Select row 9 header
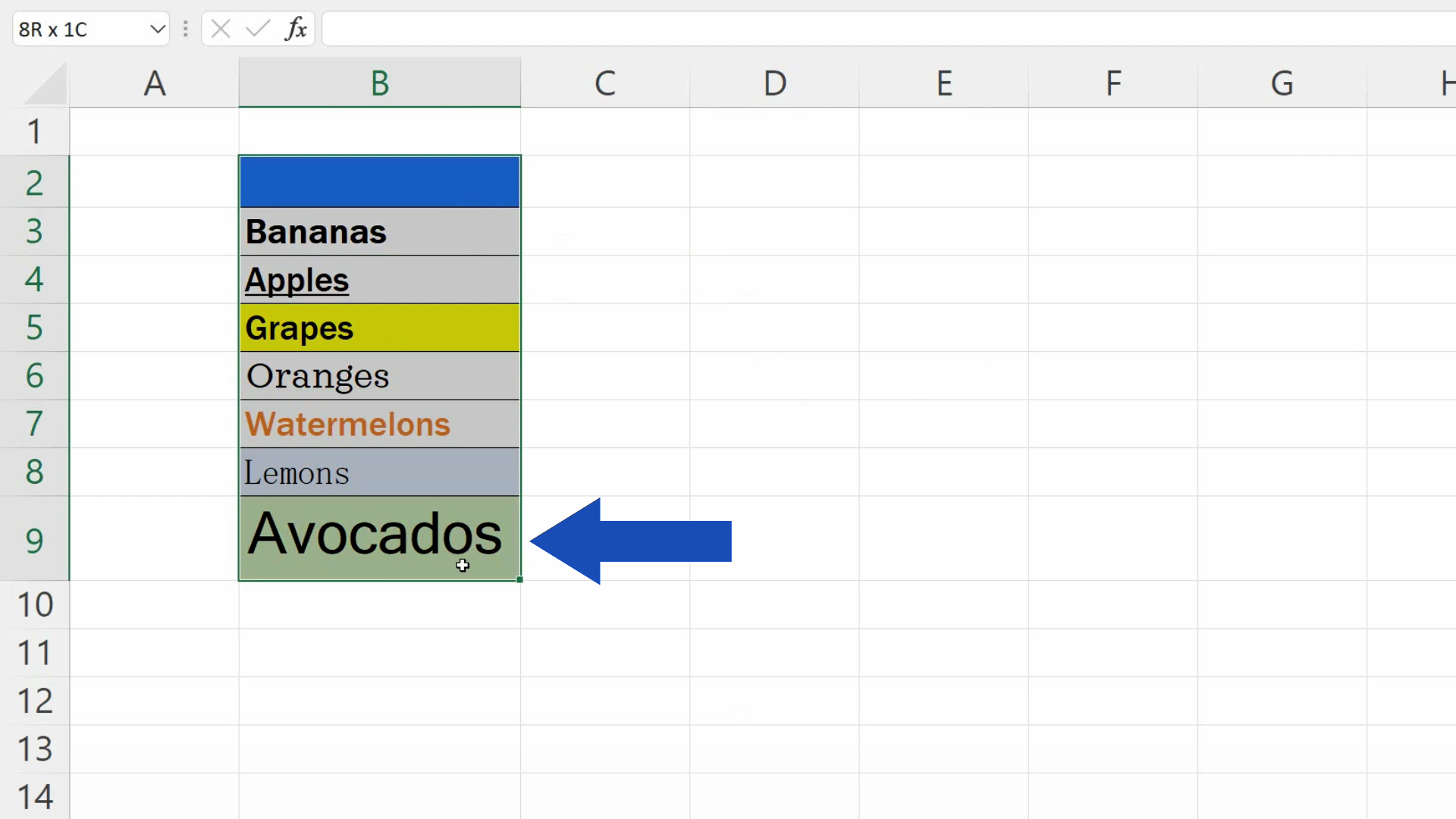Screen dimensions: 1456x819 (33, 539)
